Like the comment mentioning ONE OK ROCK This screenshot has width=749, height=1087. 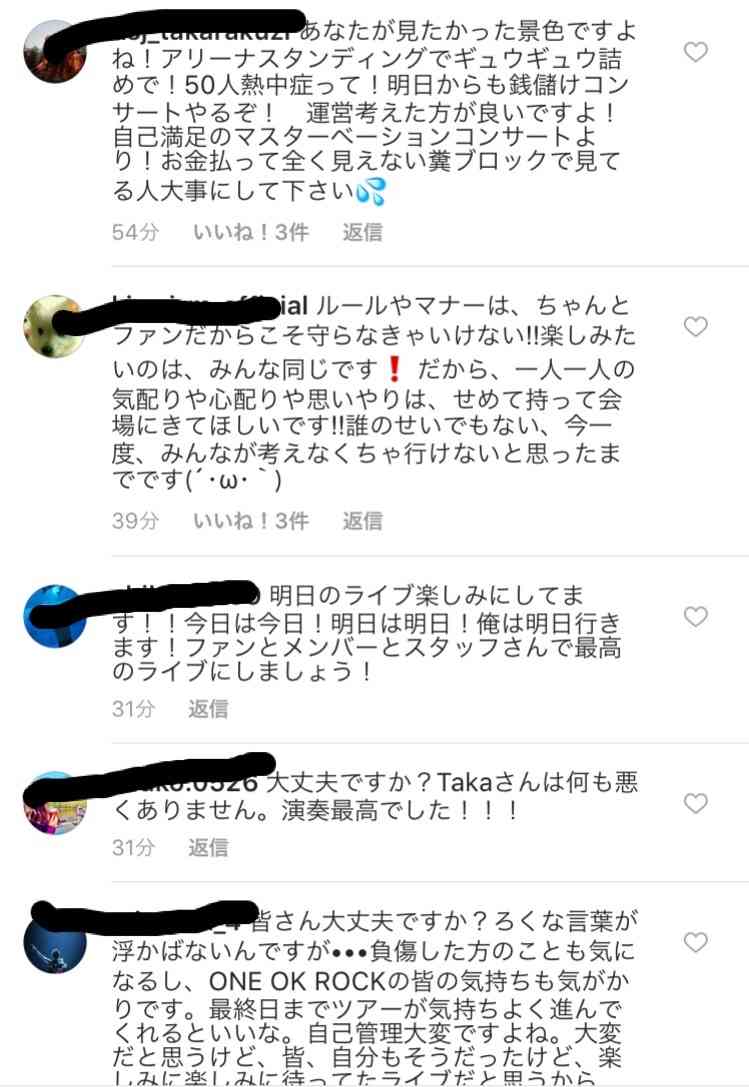(696, 942)
